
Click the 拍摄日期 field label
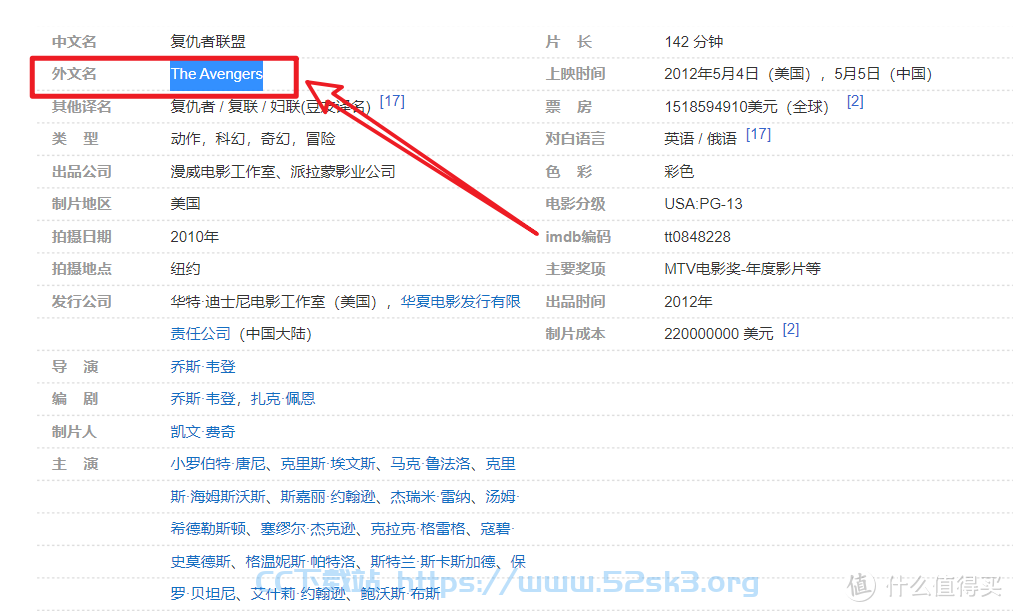coord(81,237)
